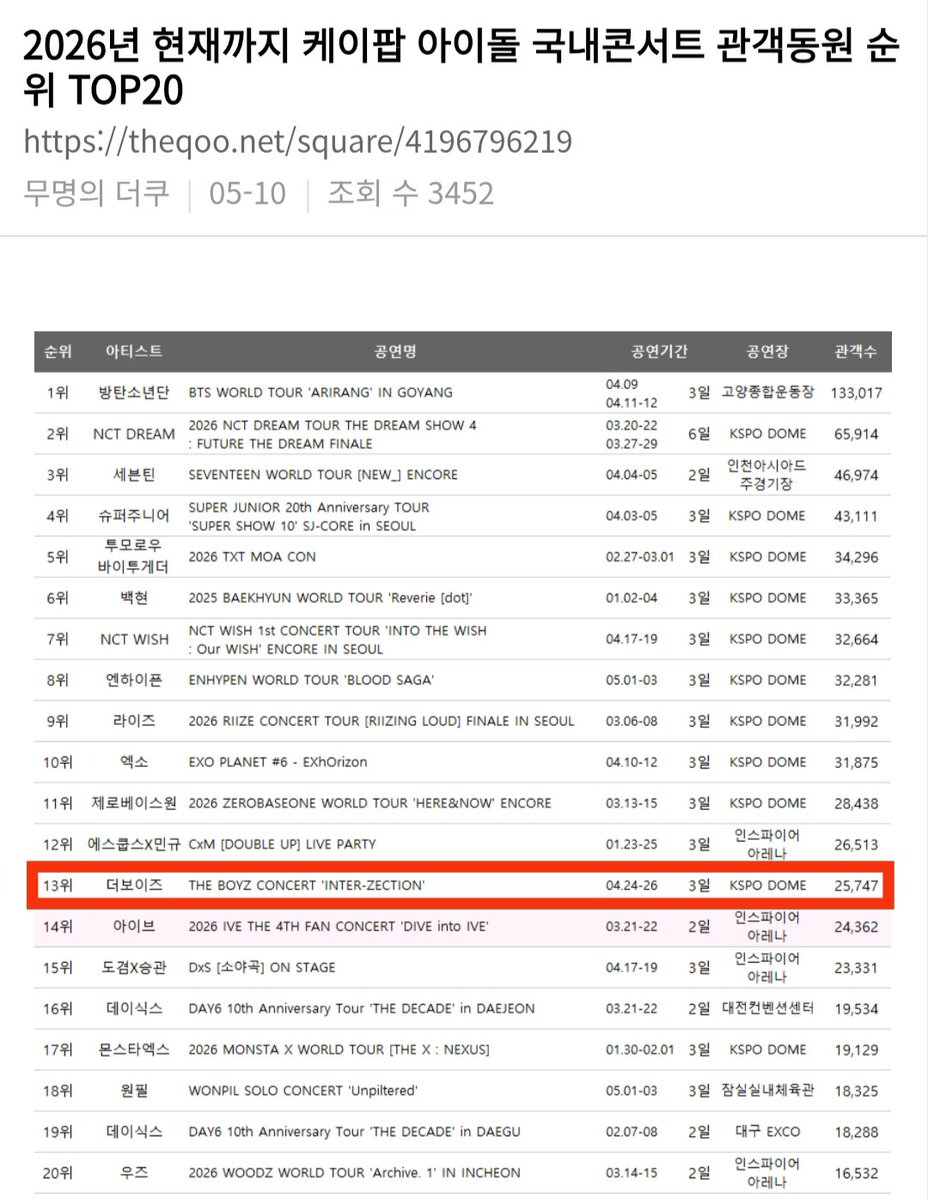Select EXO PLANET #6 - EXhOrizon
The width and height of the screenshot is (928, 1200).
(278, 762)
